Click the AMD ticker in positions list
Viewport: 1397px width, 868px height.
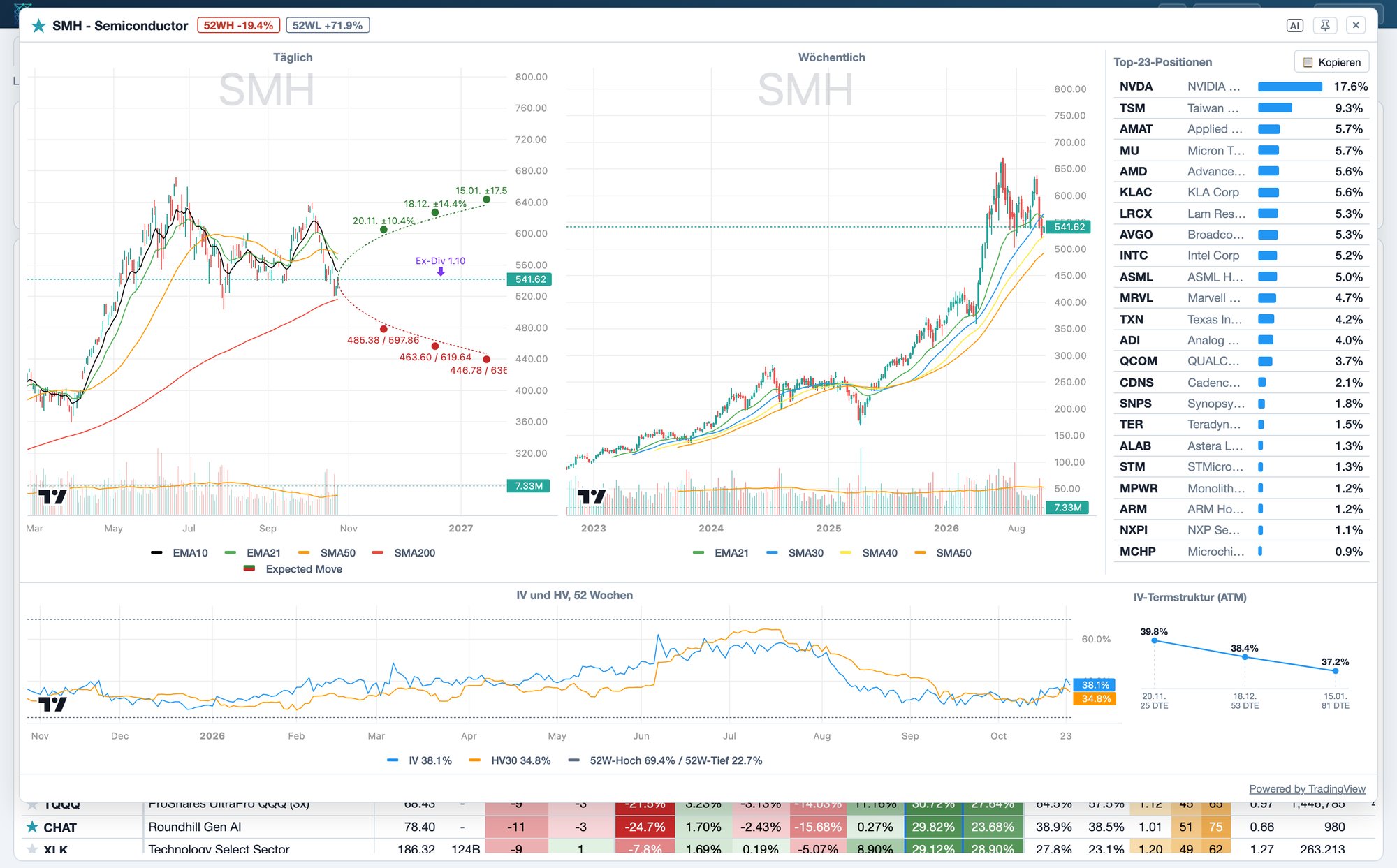1133,171
